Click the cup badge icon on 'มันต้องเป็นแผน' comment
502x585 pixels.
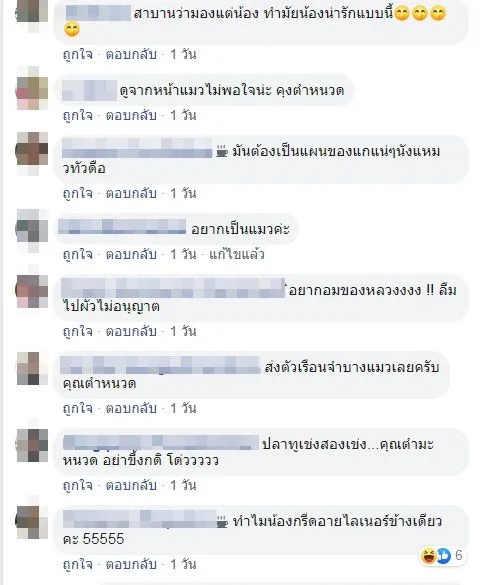pyautogui.click(x=222, y=152)
